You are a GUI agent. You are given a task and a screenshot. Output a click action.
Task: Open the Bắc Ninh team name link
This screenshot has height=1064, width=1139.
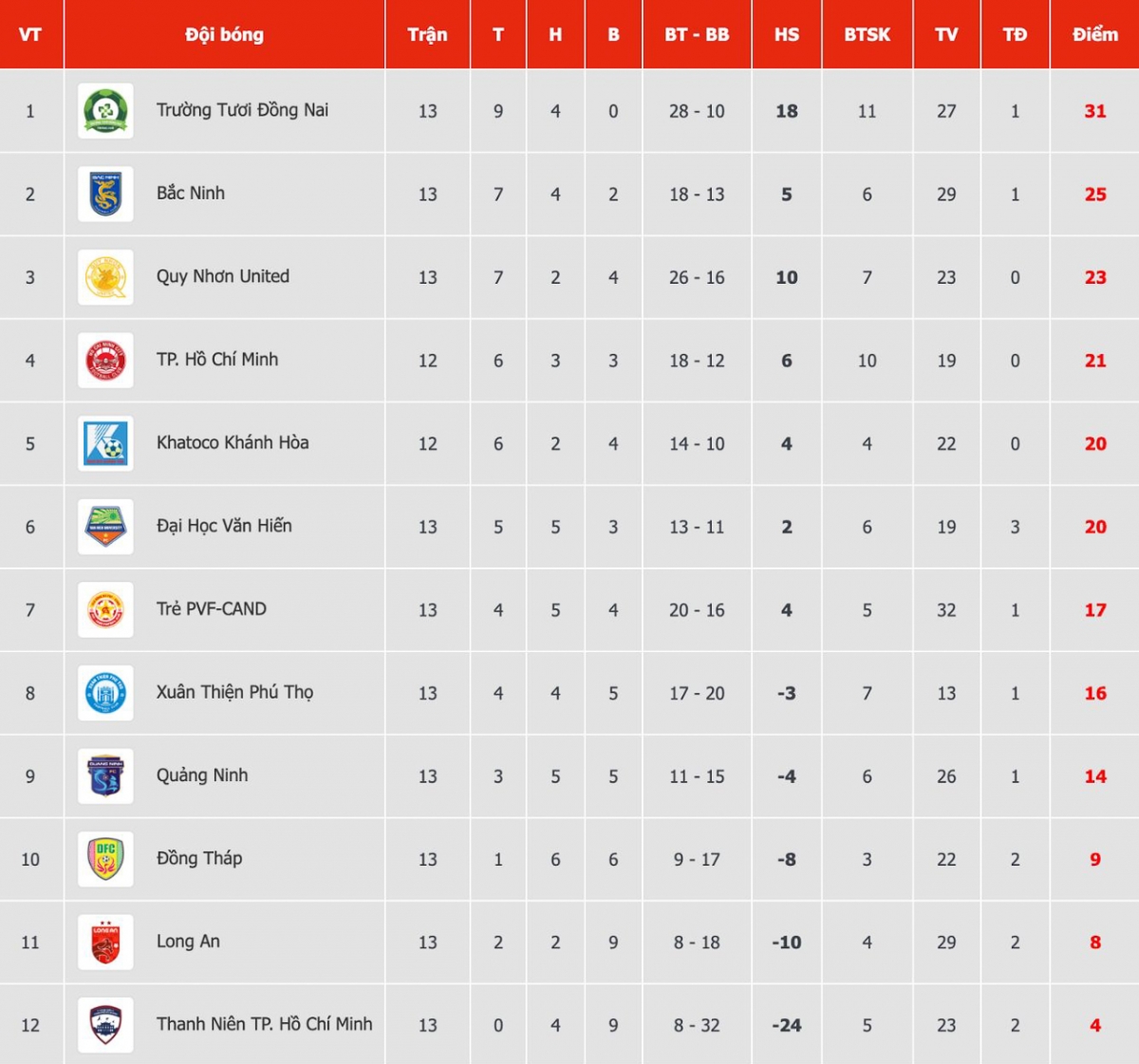(191, 194)
